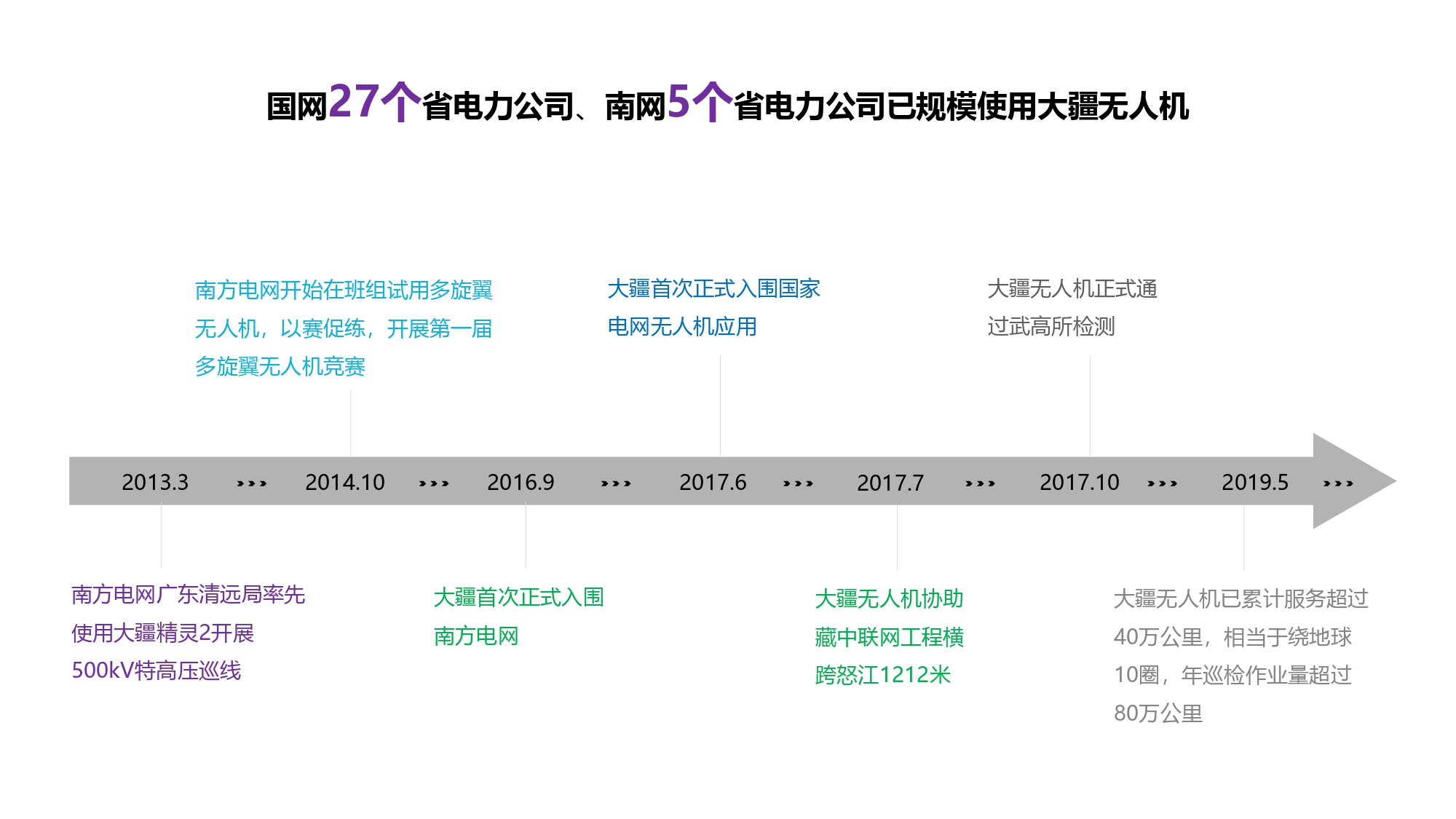Select text 大疆无人机协助
The height and width of the screenshot is (819, 1456).
[x=889, y=598]
